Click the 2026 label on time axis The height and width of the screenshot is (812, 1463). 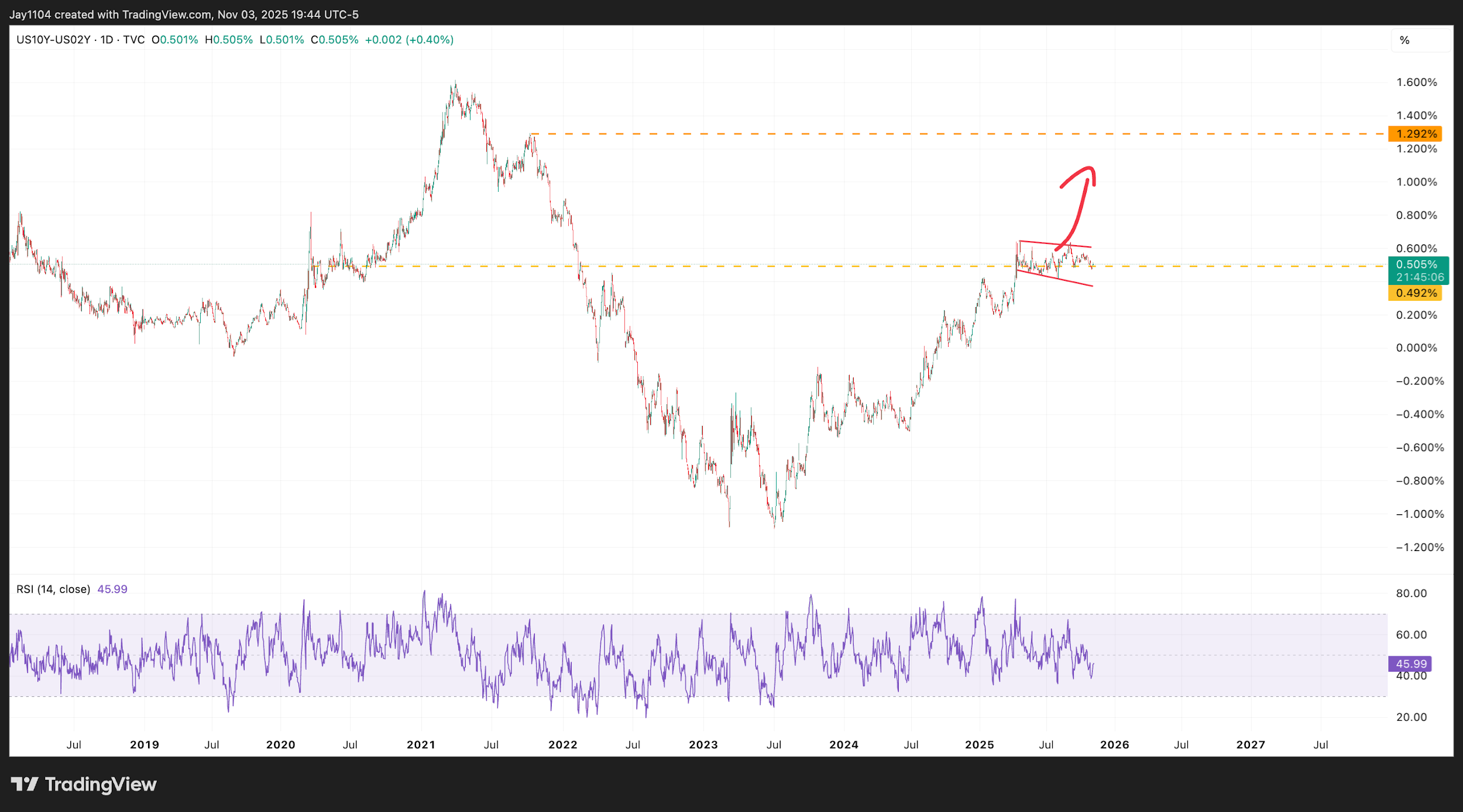pos(1114,745)
